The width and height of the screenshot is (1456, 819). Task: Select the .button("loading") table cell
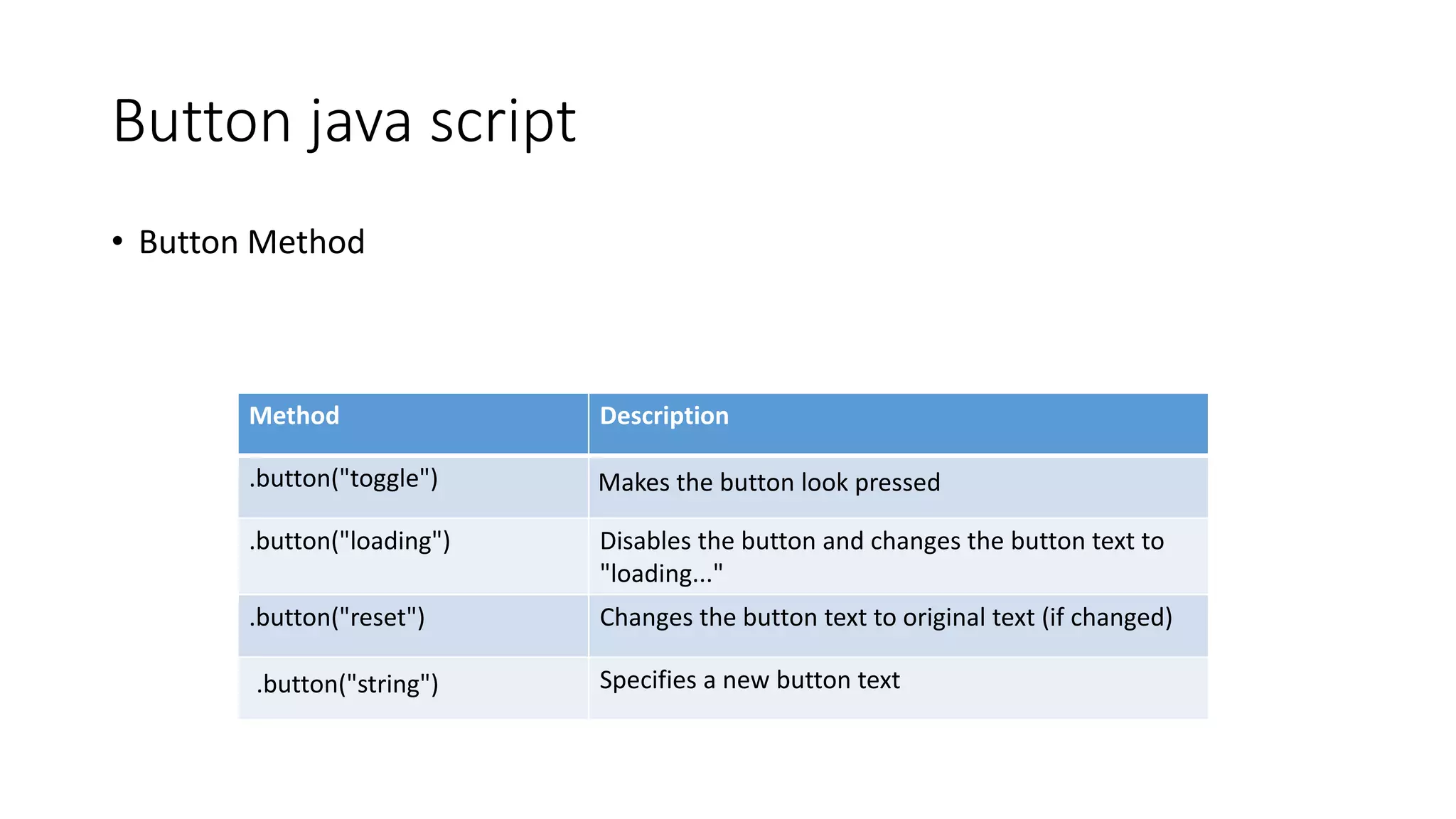(350, 541)
